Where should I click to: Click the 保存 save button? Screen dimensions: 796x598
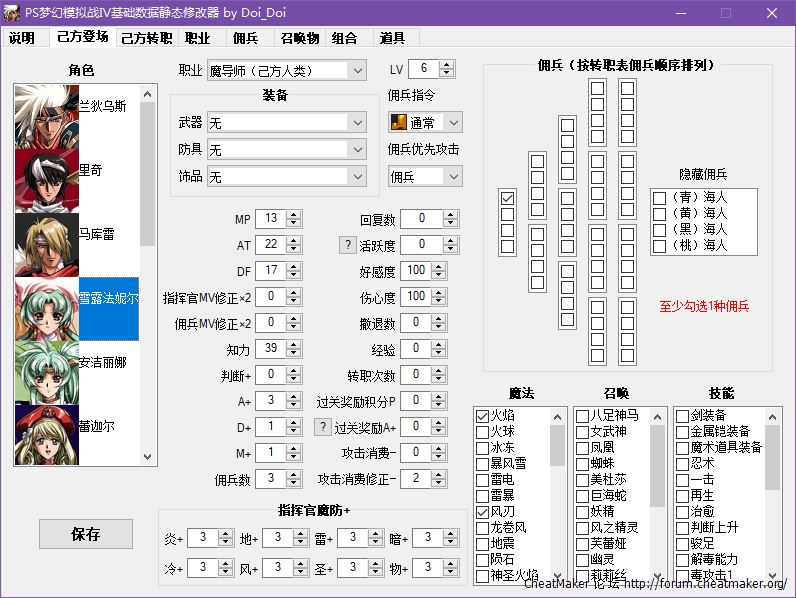point(85,534)
